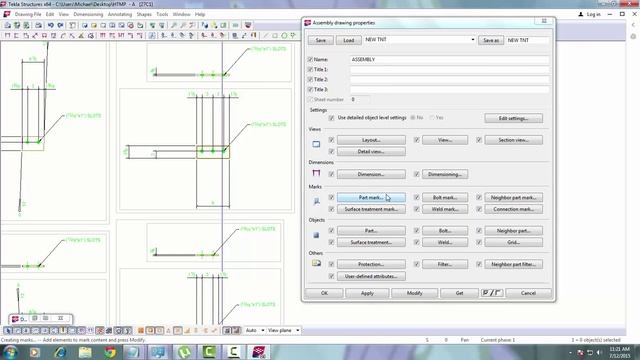Viewport: 640px width, 360px height.
Task: Click the Protection button
Action: pyautogui.click(x=371, y=264)
